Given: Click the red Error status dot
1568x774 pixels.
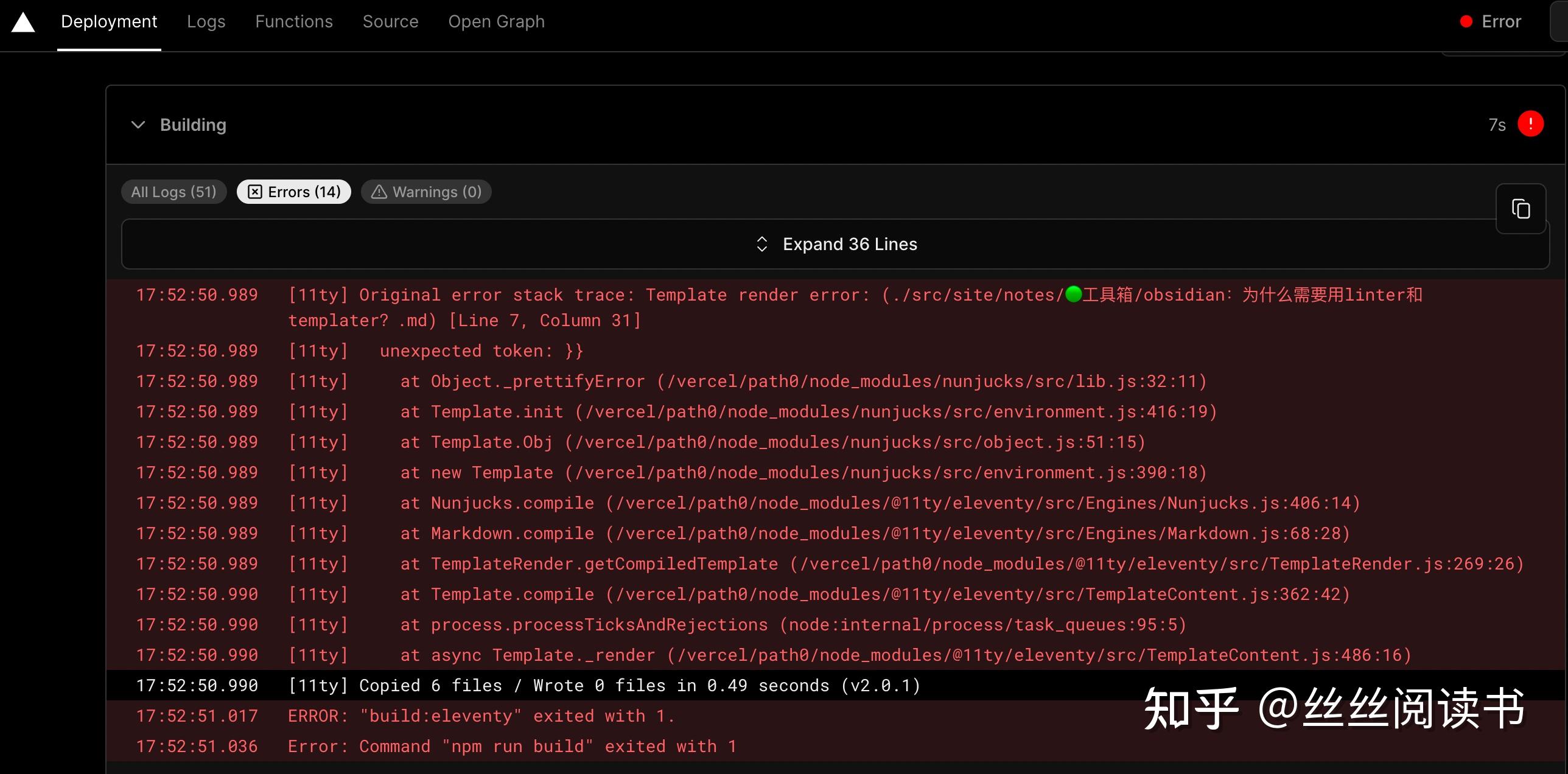Looking at the screenshot, I should 1466,22.
